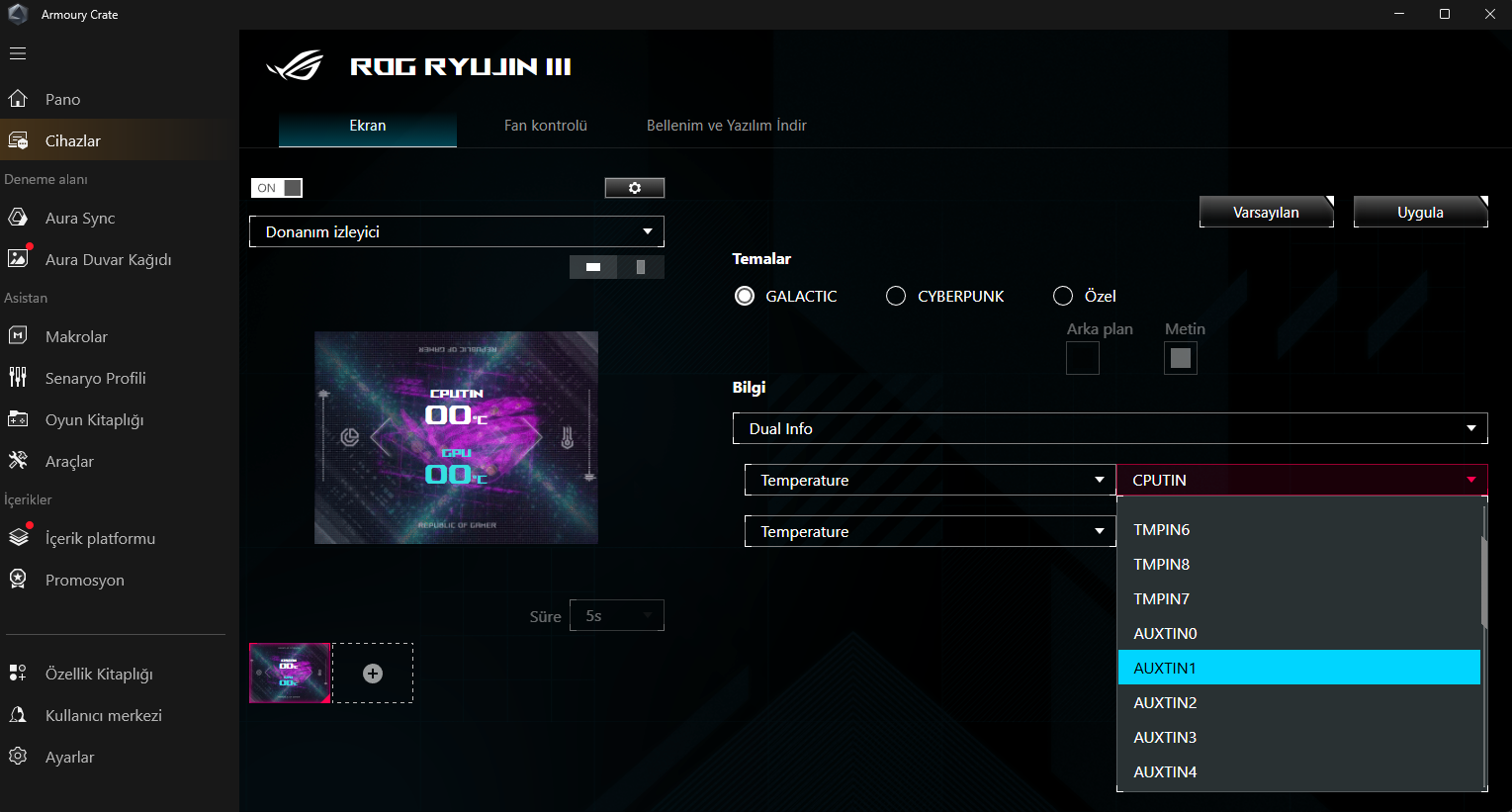Open the hamburger navigation menu
The image size is (1512, 812).
coord(18,53)
